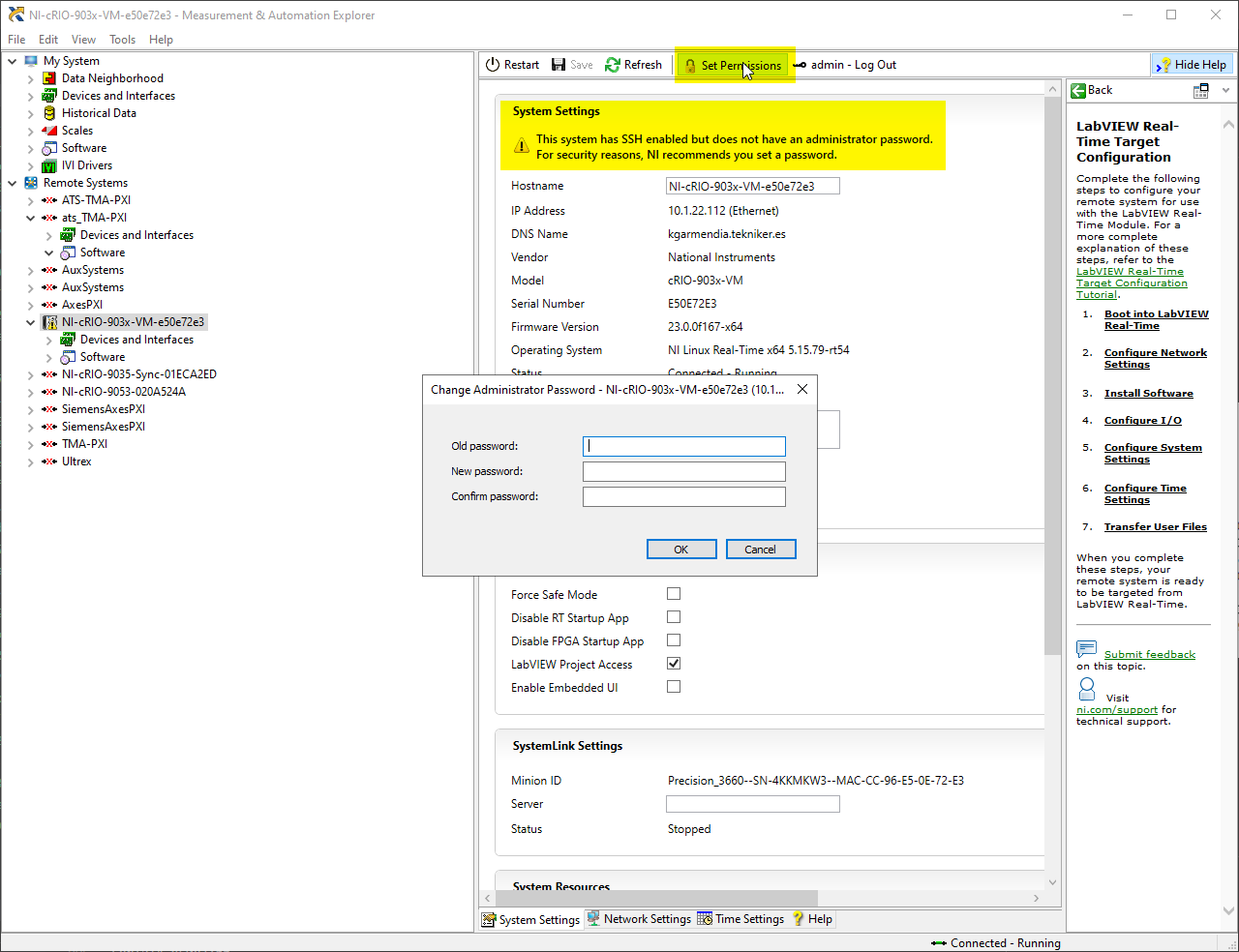Toggle Disable FPGA Startup App checkbox
Image resolution: width=1239 pixels, height=952 pixels.
pos(674,640)
